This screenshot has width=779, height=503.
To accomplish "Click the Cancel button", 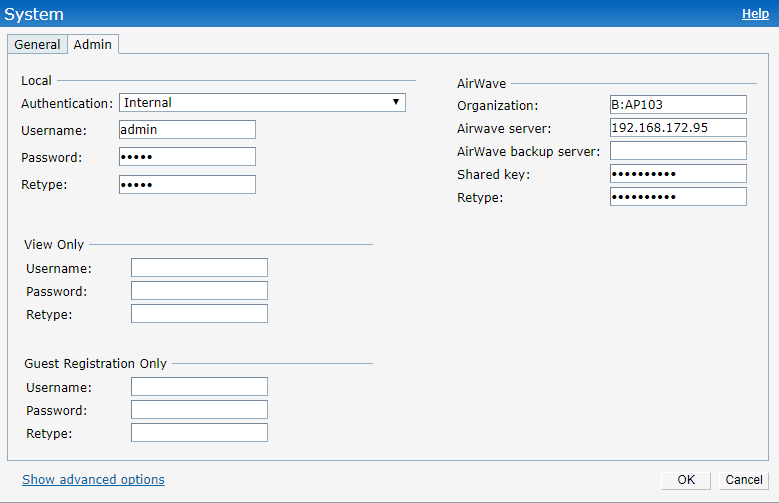I will [744, 480].
